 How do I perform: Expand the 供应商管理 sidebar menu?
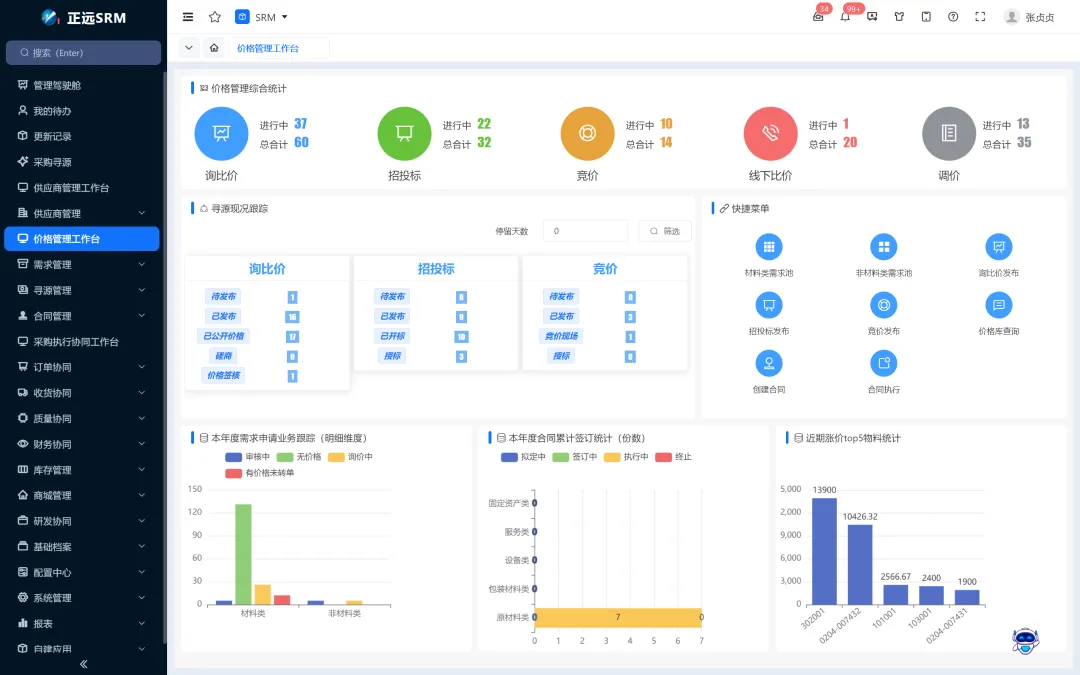83,214
